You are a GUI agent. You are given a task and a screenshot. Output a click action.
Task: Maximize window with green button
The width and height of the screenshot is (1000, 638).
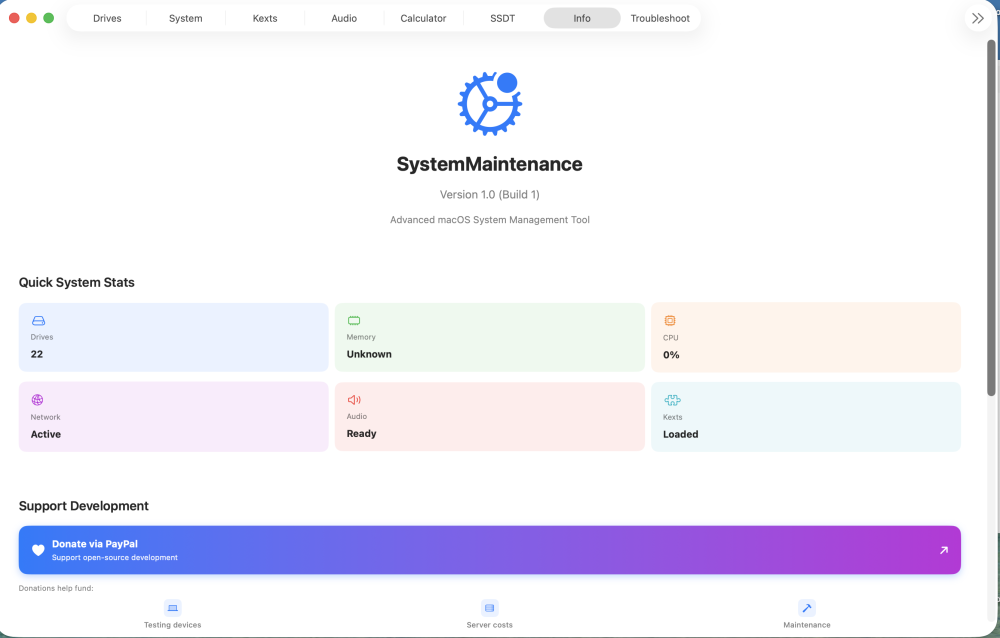(48, 18)
